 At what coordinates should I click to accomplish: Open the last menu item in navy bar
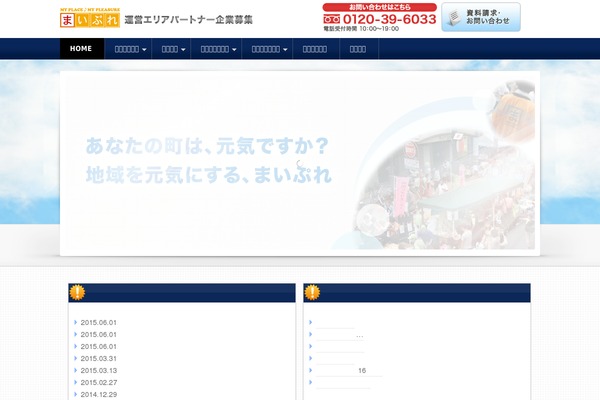[358, 49]
